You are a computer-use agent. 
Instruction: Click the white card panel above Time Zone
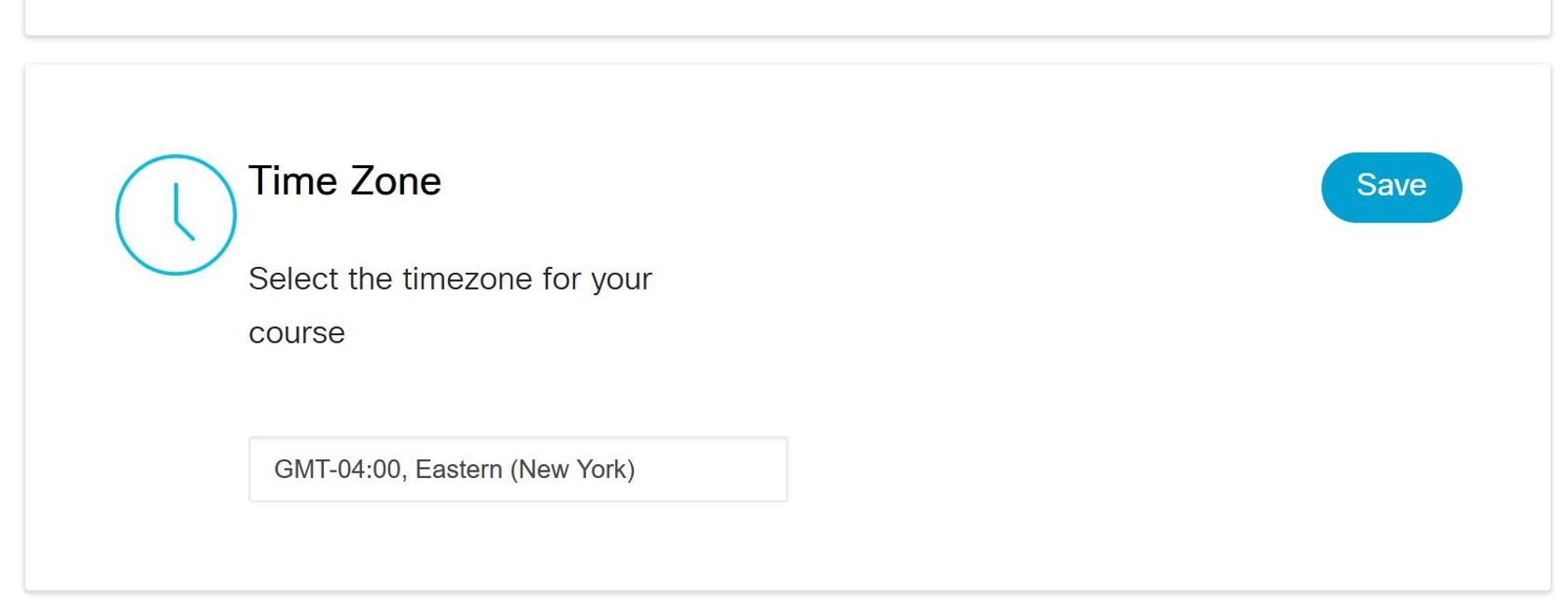coord(788,16)
